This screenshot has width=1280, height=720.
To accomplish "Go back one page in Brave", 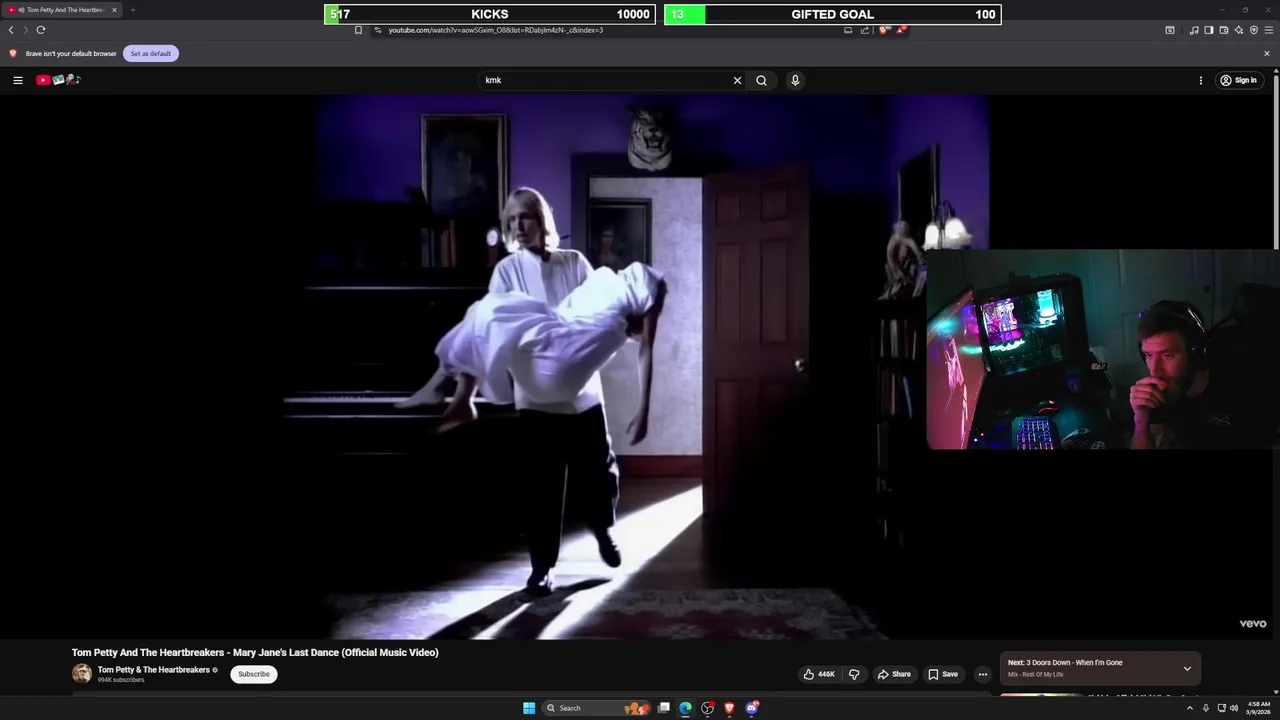I will (x=11, y=30).
